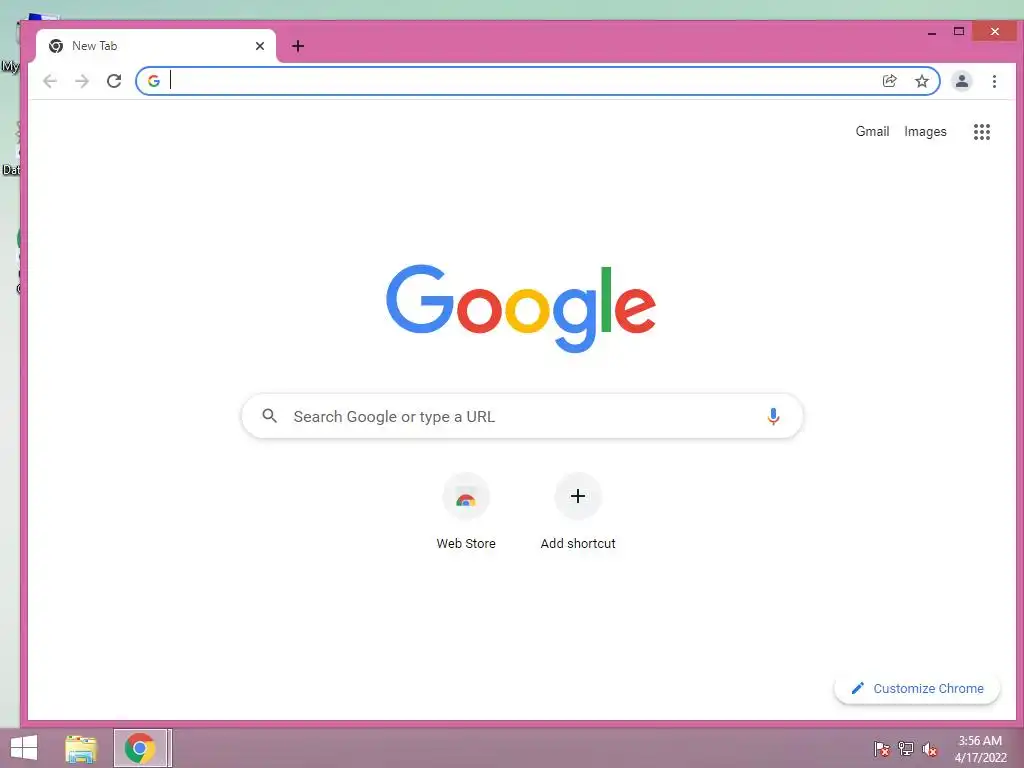Click the Search Google or type a URL box
Screen dimensions: 1024x768
pyautogui.click(x=522, y=416)
